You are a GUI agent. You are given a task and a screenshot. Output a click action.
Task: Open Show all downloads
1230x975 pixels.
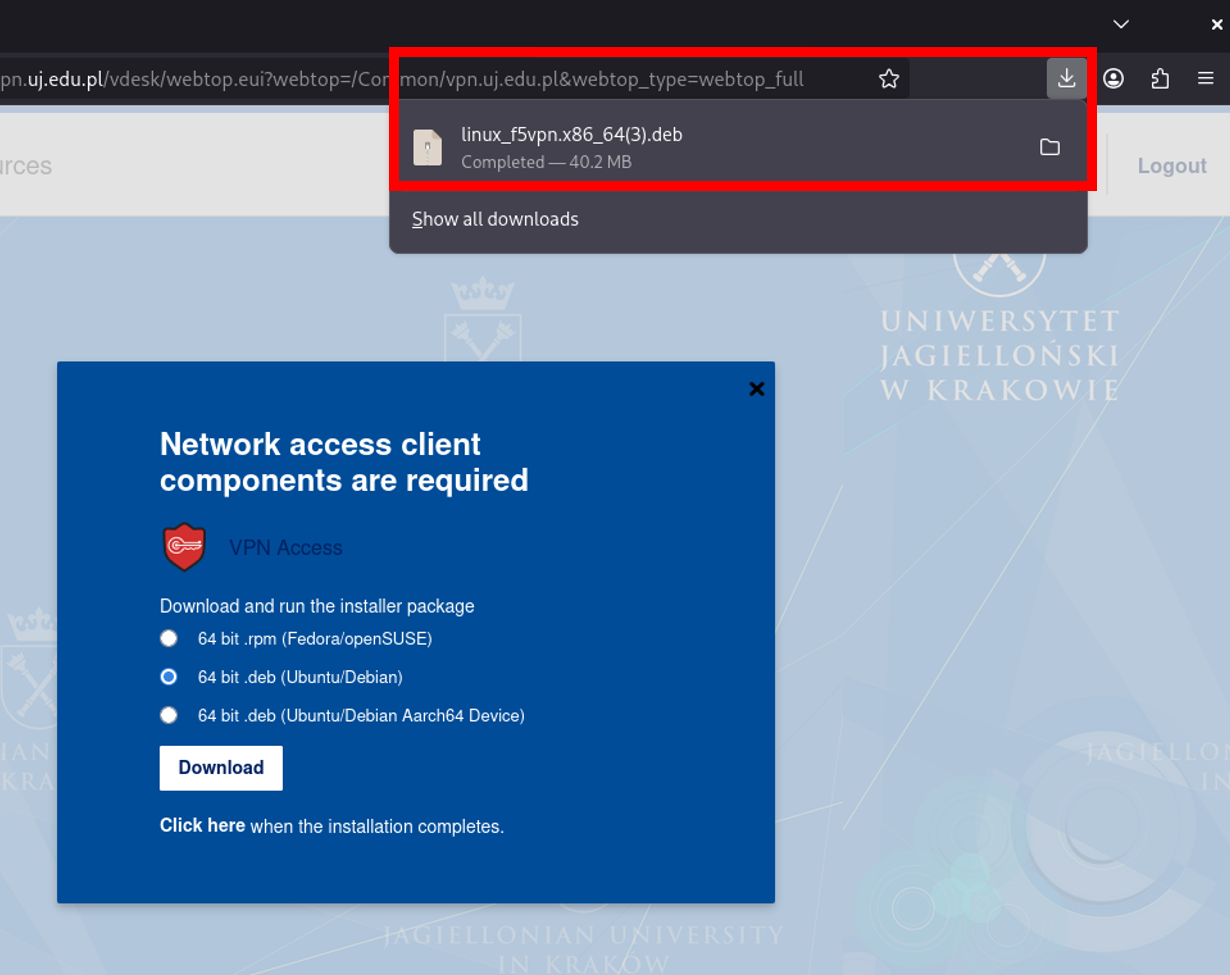[x=495, y=219]
